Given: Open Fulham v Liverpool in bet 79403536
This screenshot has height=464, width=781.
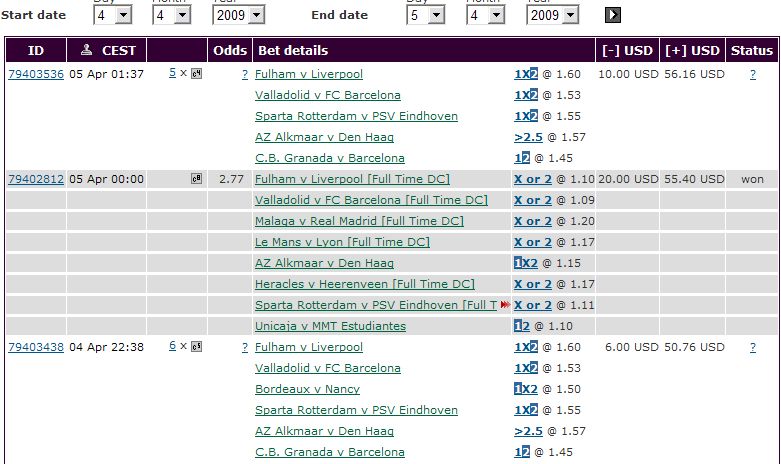Looking at the screenshot, I should [309, 74].
